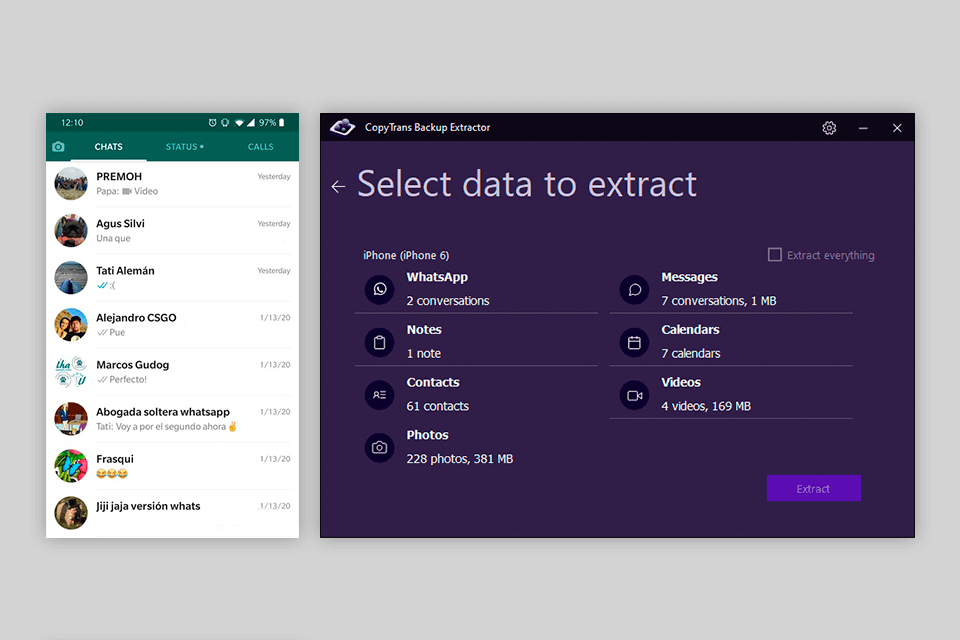Click Marcos Gudog avatar thumbnail
960x640 pixels.
[71, 371]
